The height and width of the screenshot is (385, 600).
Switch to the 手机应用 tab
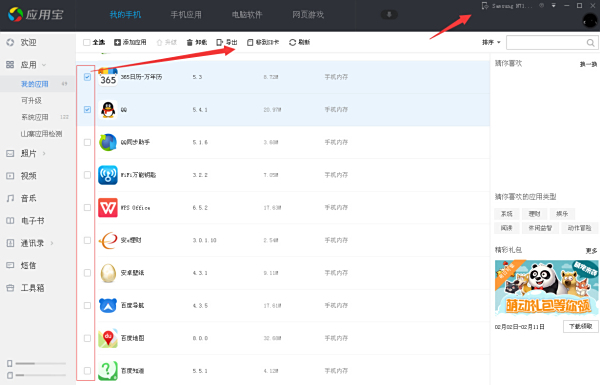(186, 15)
